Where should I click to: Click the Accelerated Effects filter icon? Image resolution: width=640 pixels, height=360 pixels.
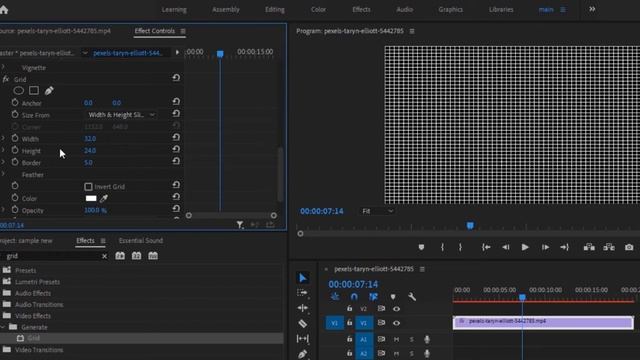click(120, 256)
